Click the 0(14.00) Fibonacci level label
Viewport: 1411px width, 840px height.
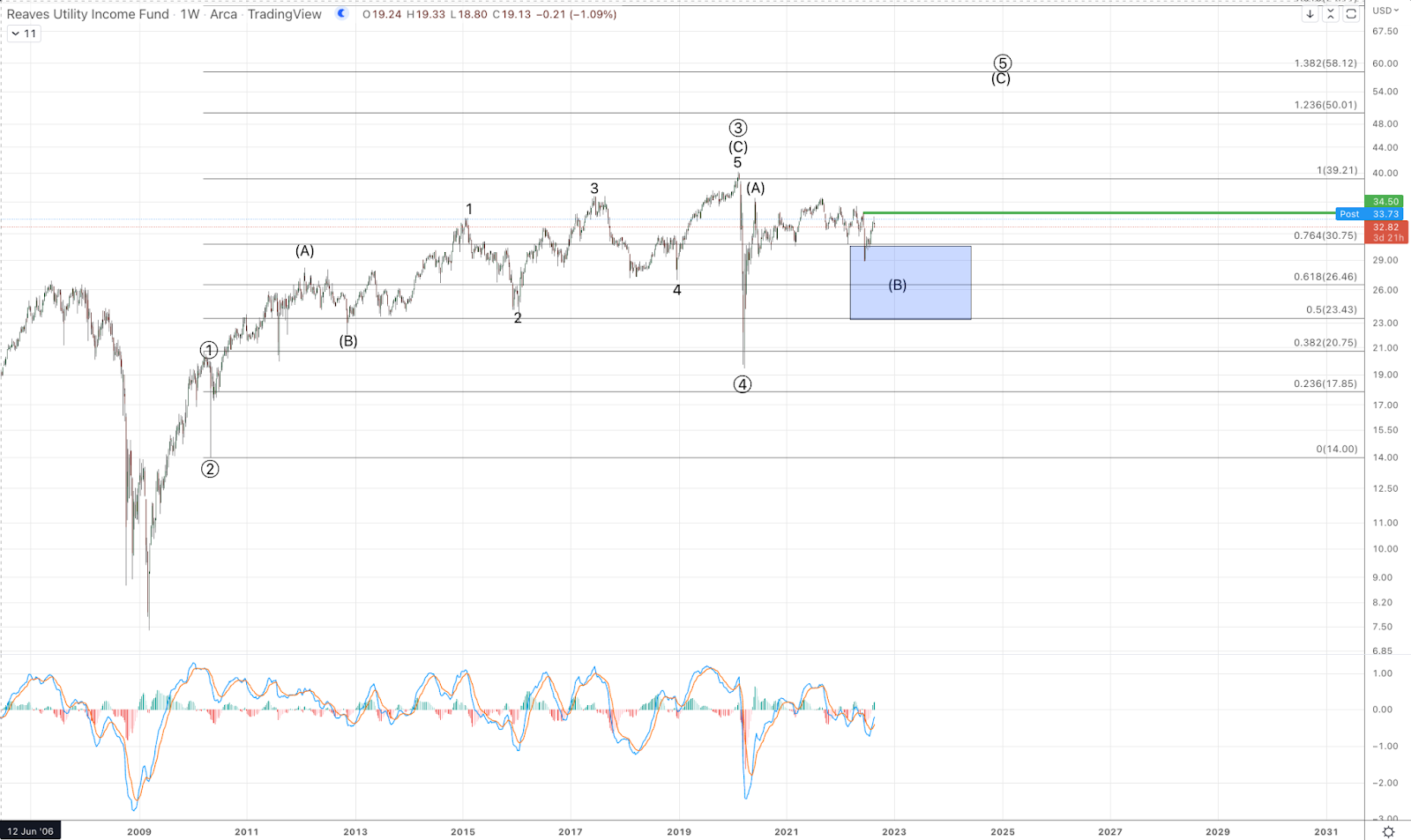[1337, 449]
